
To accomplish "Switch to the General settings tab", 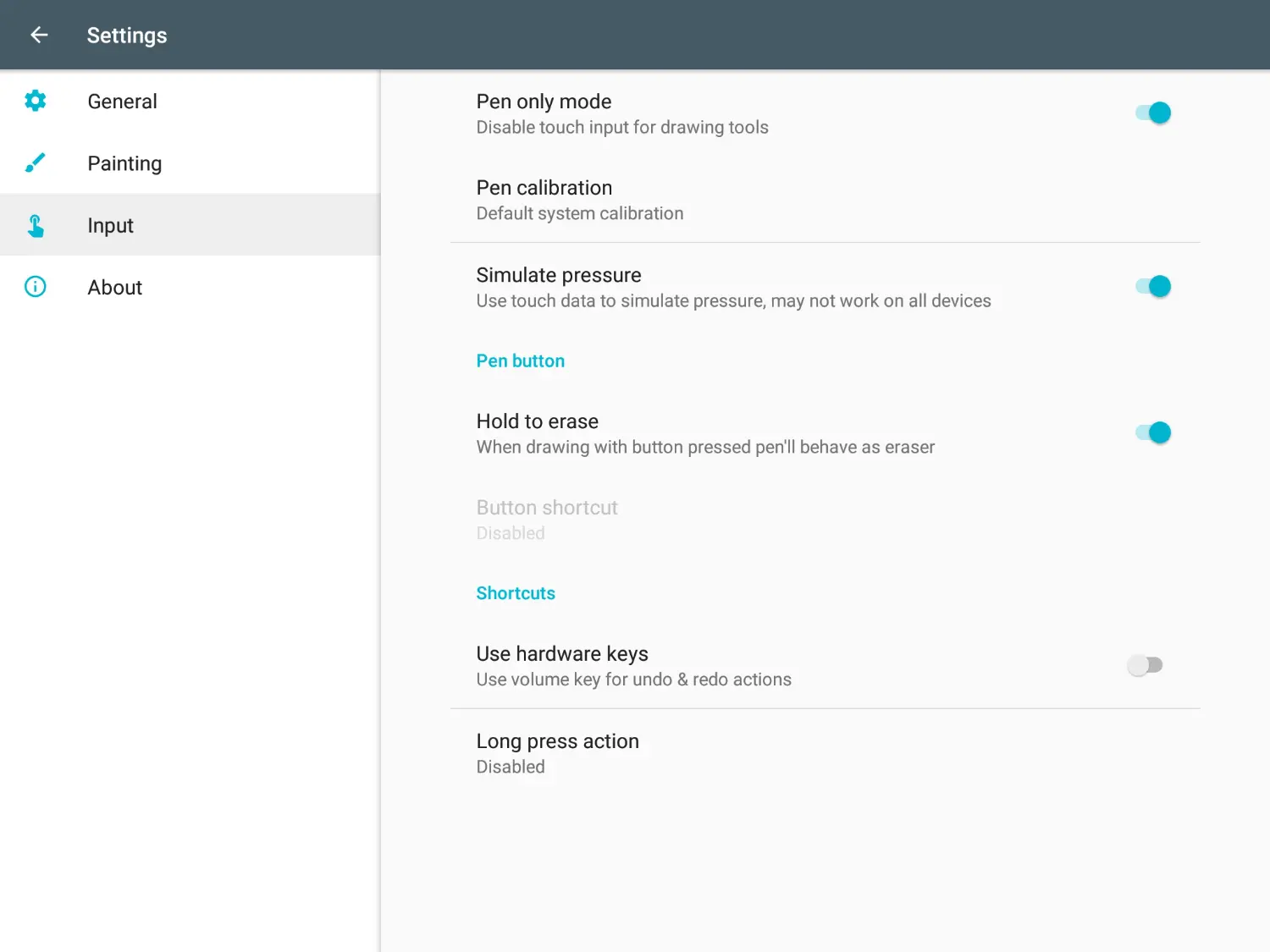I will [x=190, y=101].
